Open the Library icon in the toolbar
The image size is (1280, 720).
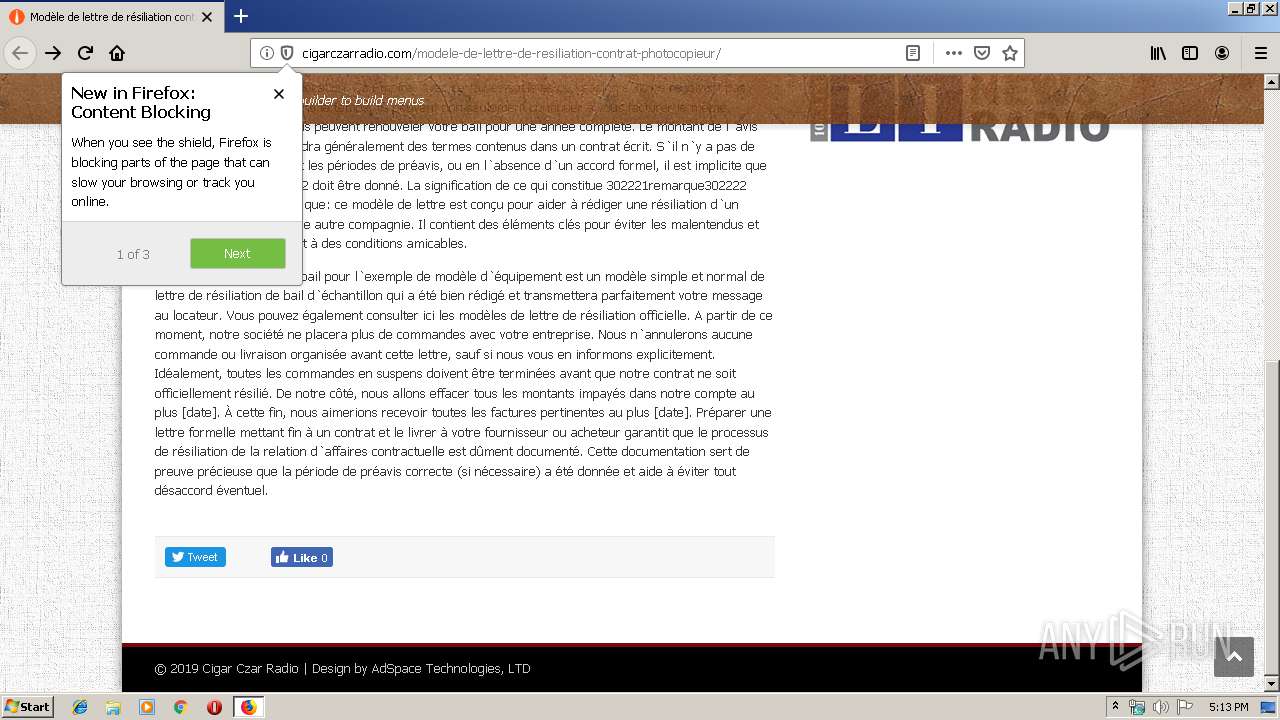click(x=1158, y=53)
